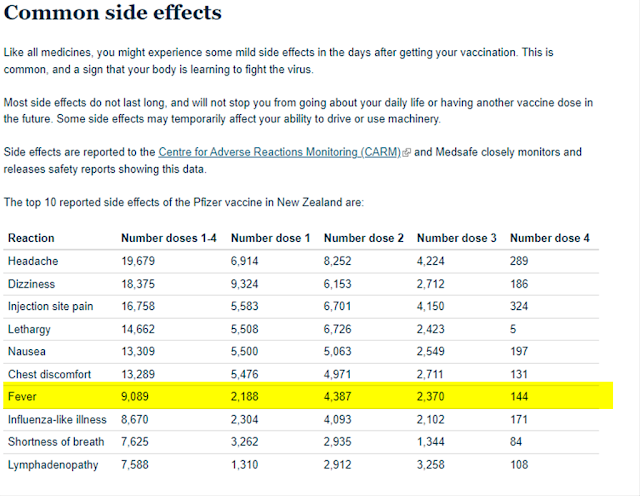Click the Dizziness row label

point(31,284)
